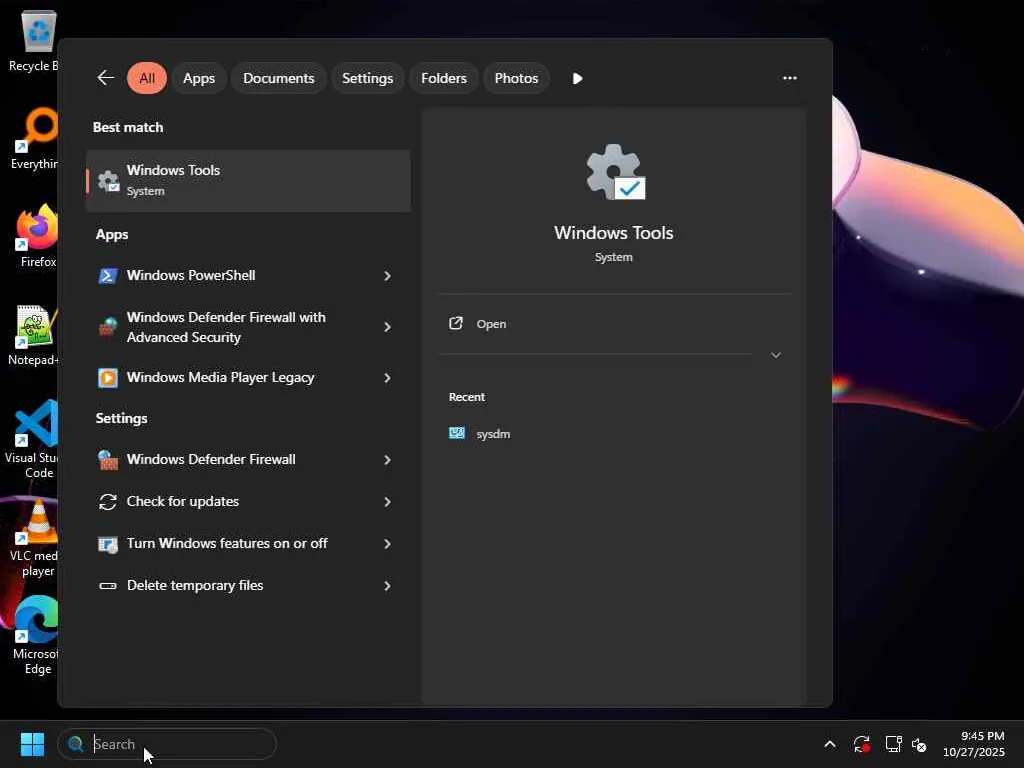Screen dimensions: 1024x768
Task: Click the network display tray icon
Action: click(x=893, y=744)
